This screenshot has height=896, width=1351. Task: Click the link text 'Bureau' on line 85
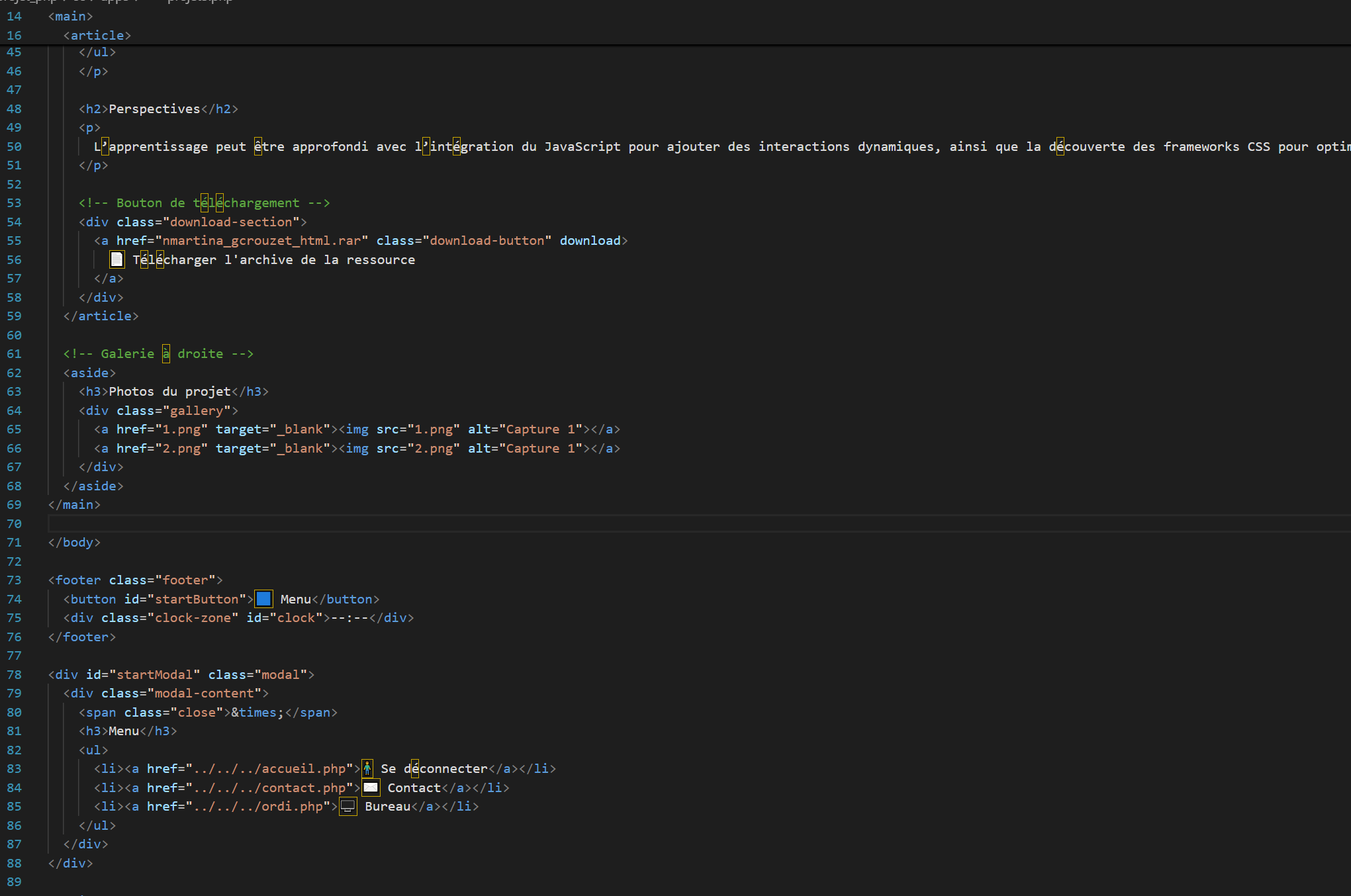[388, 806]
